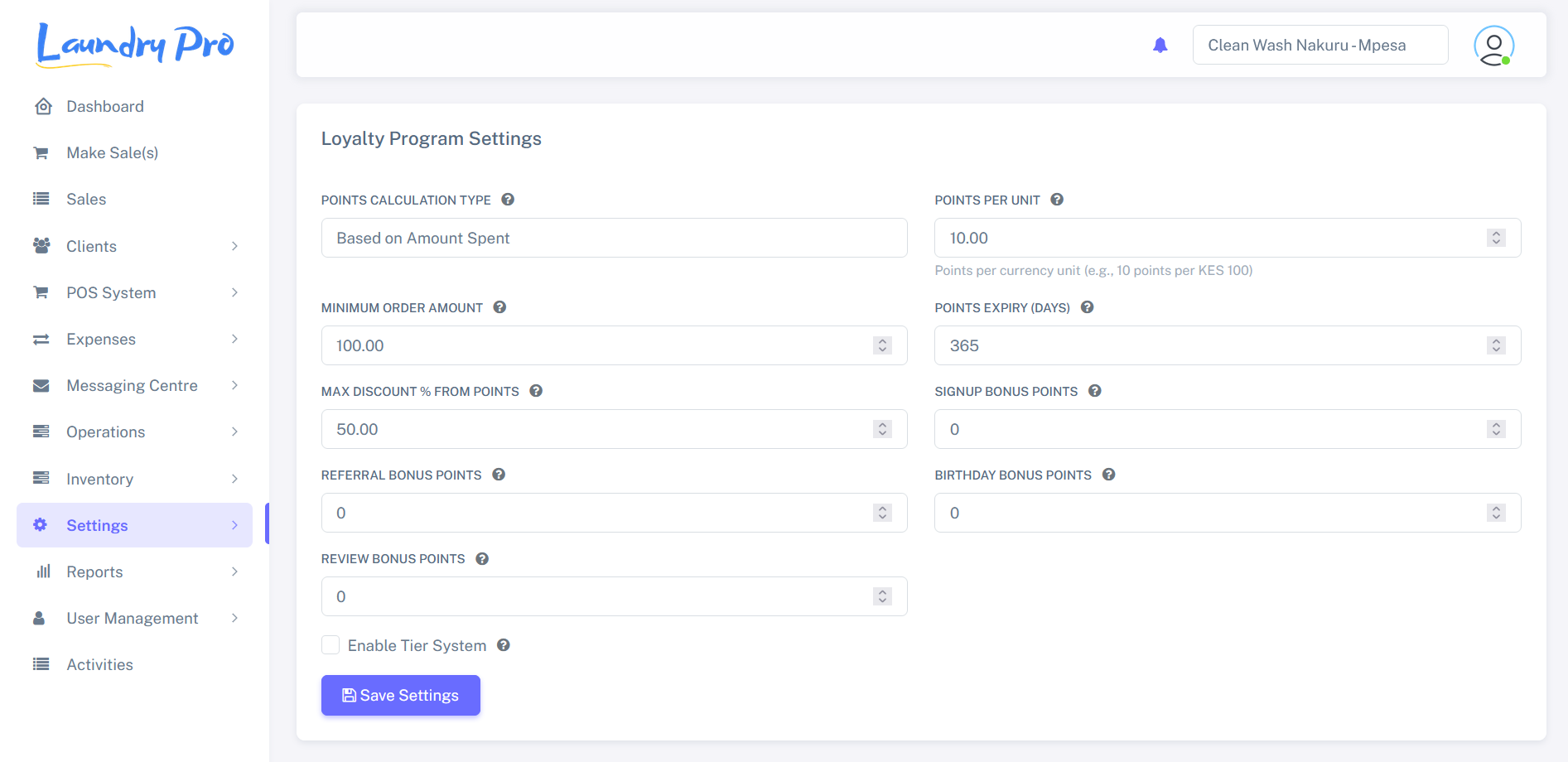
Task: Adjust Max Discount % stepper arrows
Action: [x=882, y=429]
